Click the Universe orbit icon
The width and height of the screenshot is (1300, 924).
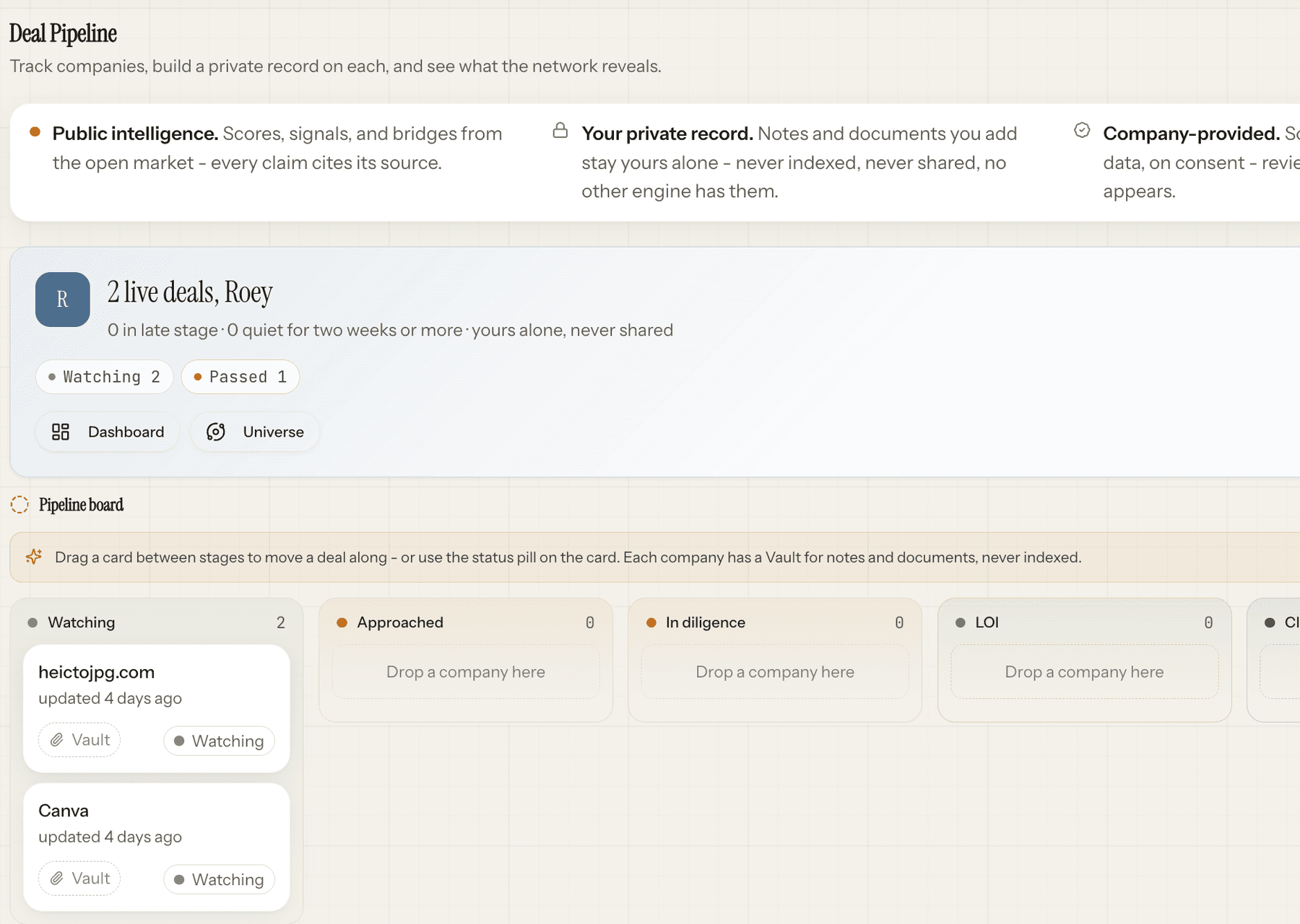coord(216,432)
